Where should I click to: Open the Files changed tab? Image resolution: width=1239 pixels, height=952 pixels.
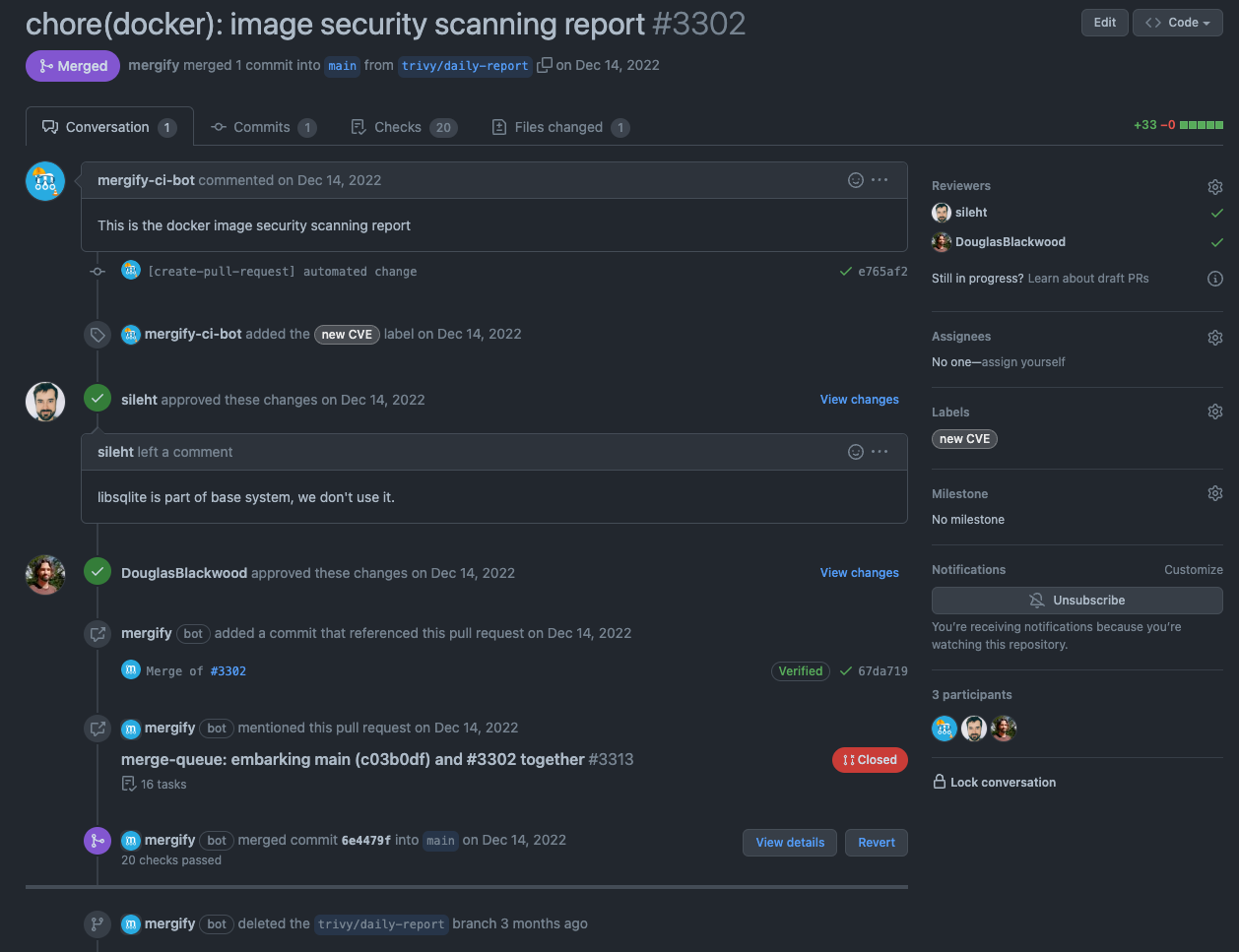click(x=559, y=127)
